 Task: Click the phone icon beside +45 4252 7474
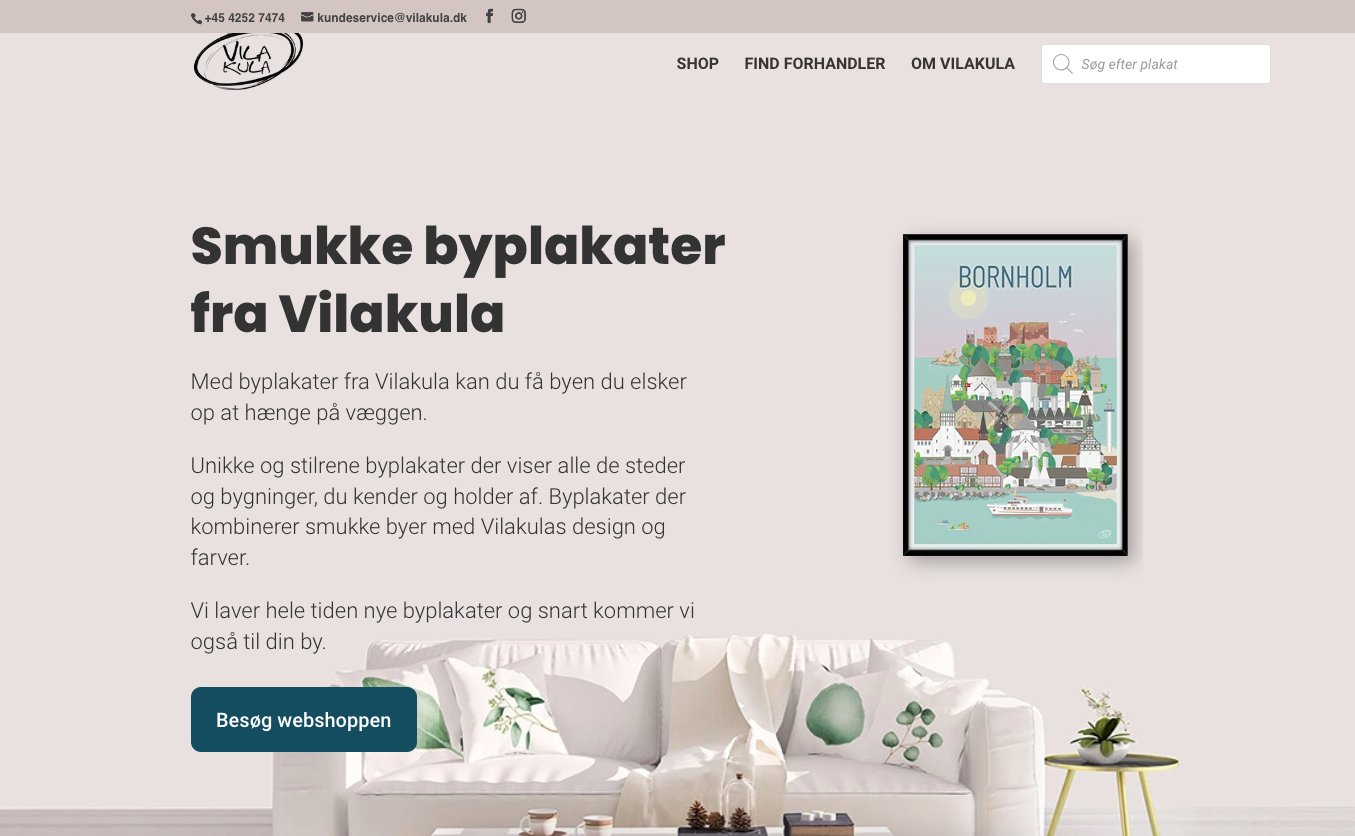[196, 18]
